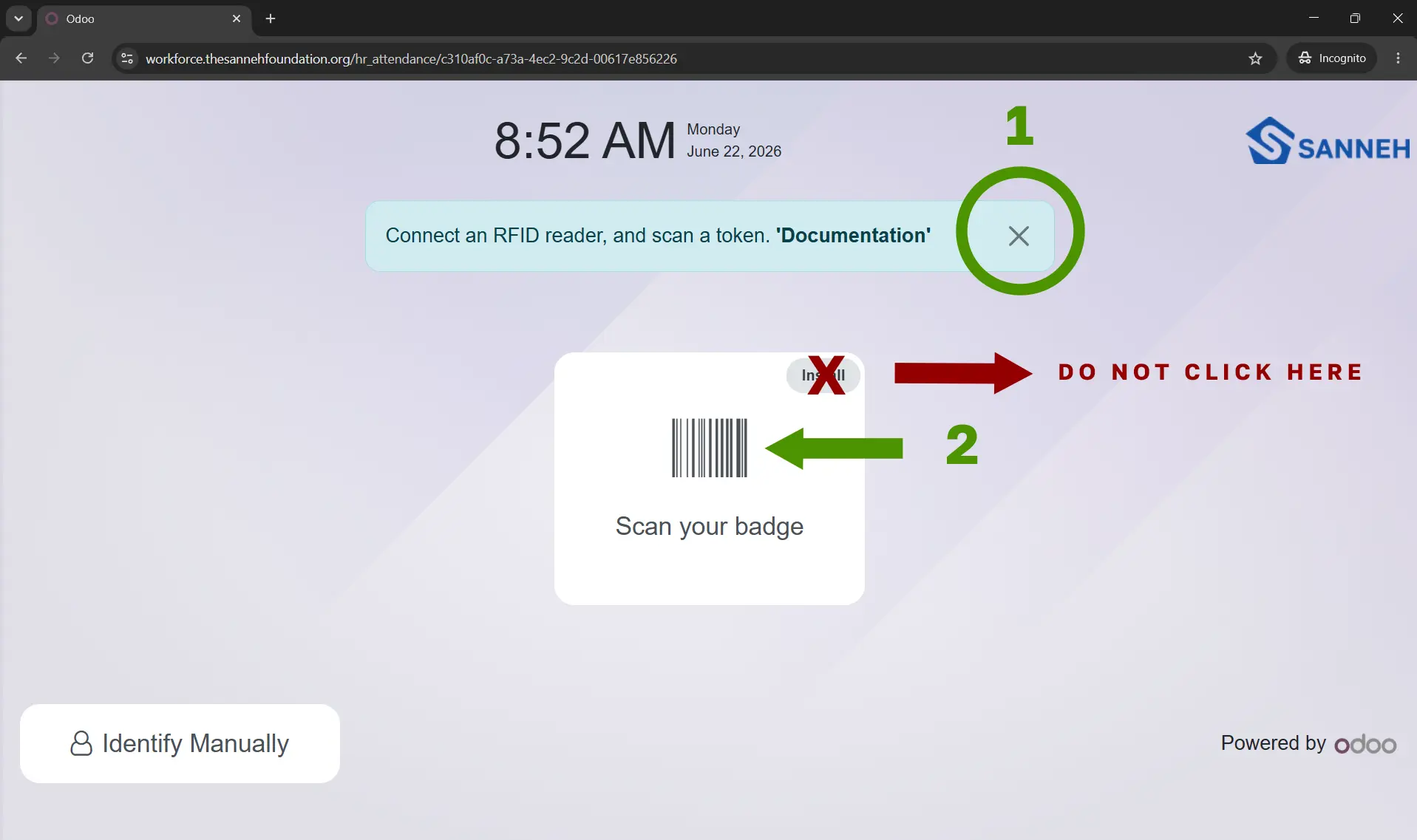Screen dimensions: 1417x840
Task: Open the 'Documentation' link in banner
Action: (853, 236)
